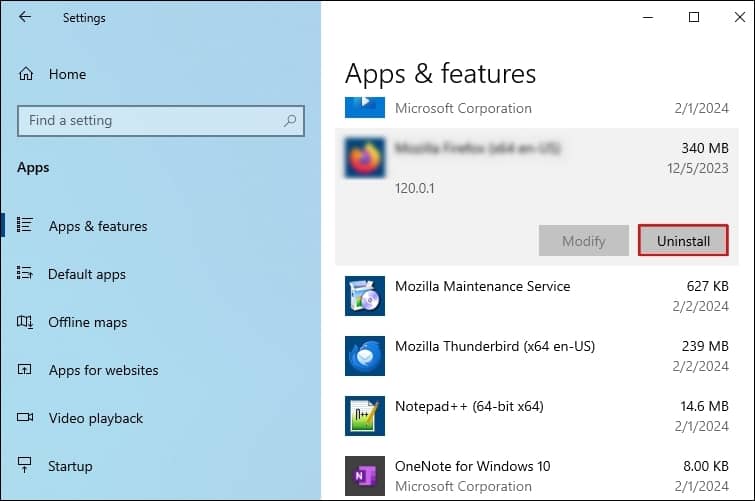Image resolution: width=755 pixels, height=501 pixels.
Task: Click the Apps sidebar category heading
Action: 33,168
